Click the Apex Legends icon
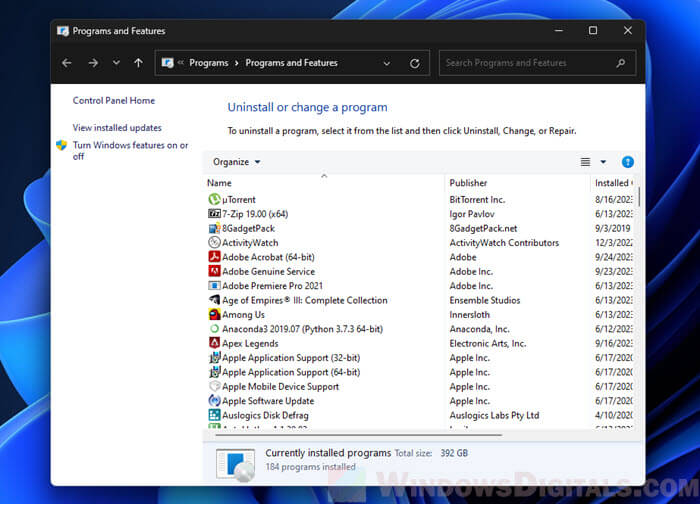Screen dimensions: 700x505 click(214, 343)
